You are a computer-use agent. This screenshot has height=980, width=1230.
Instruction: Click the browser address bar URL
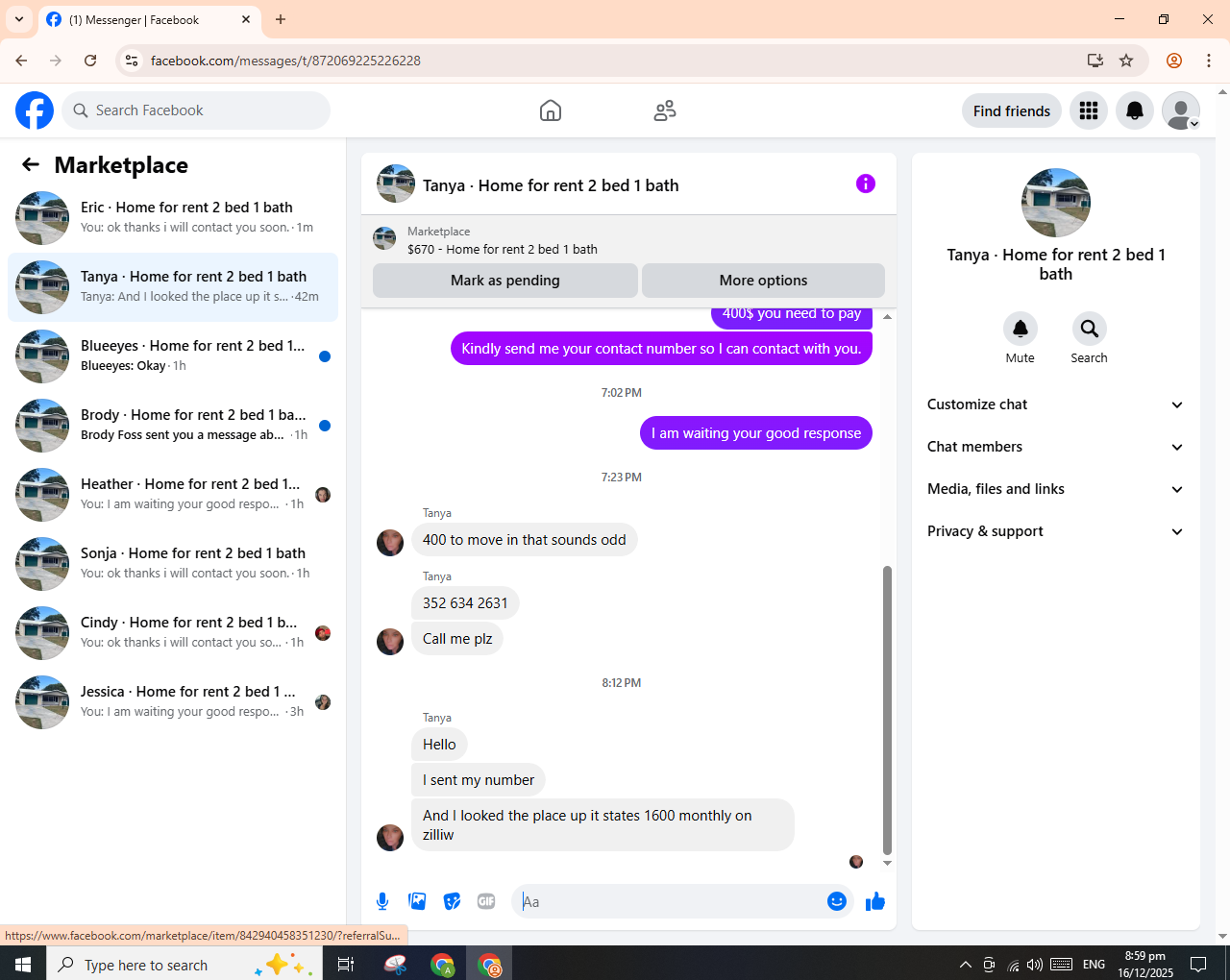coord(285,61)
